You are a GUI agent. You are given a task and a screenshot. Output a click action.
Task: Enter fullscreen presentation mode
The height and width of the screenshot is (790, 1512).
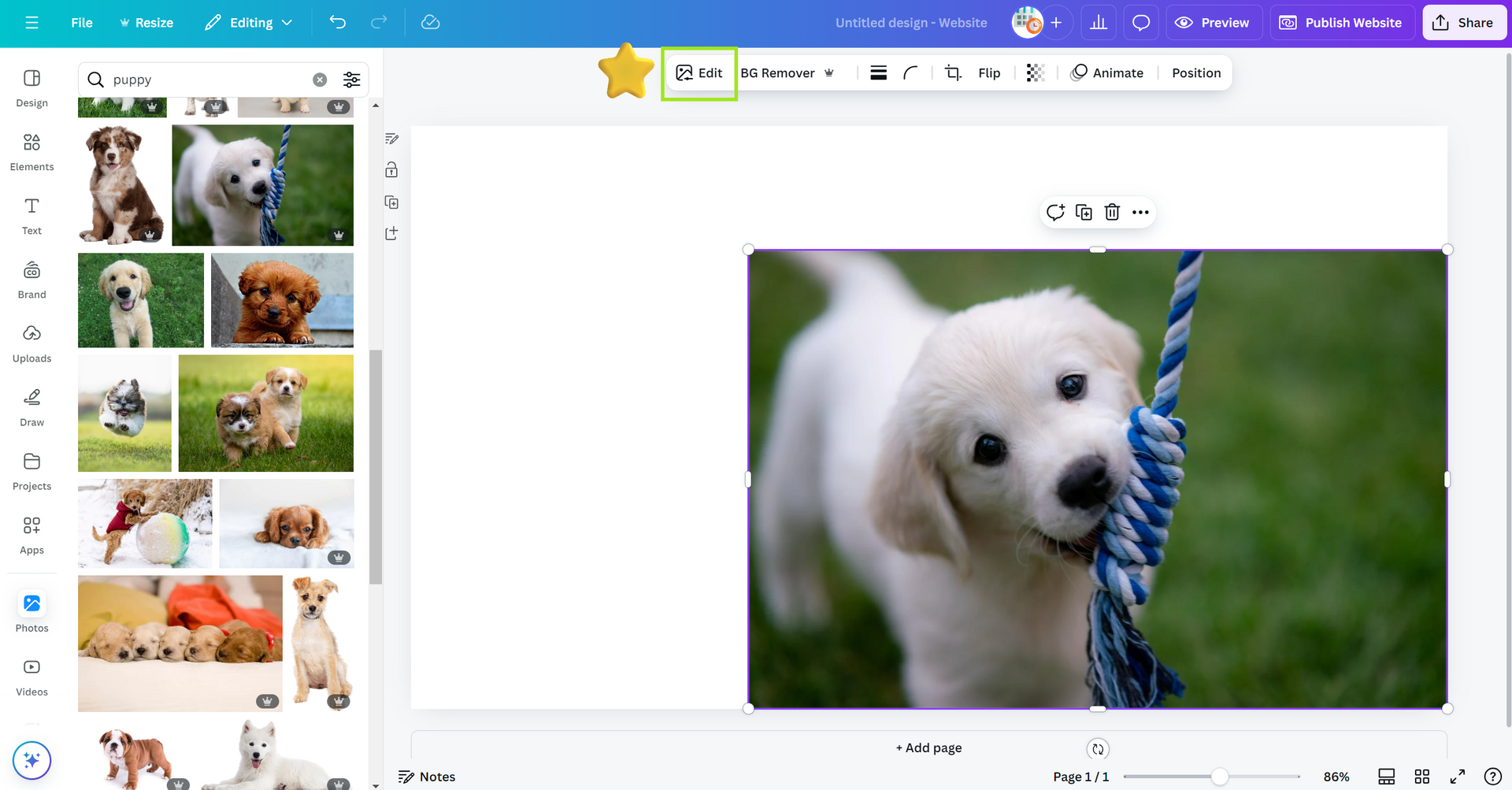[1457, 777]
